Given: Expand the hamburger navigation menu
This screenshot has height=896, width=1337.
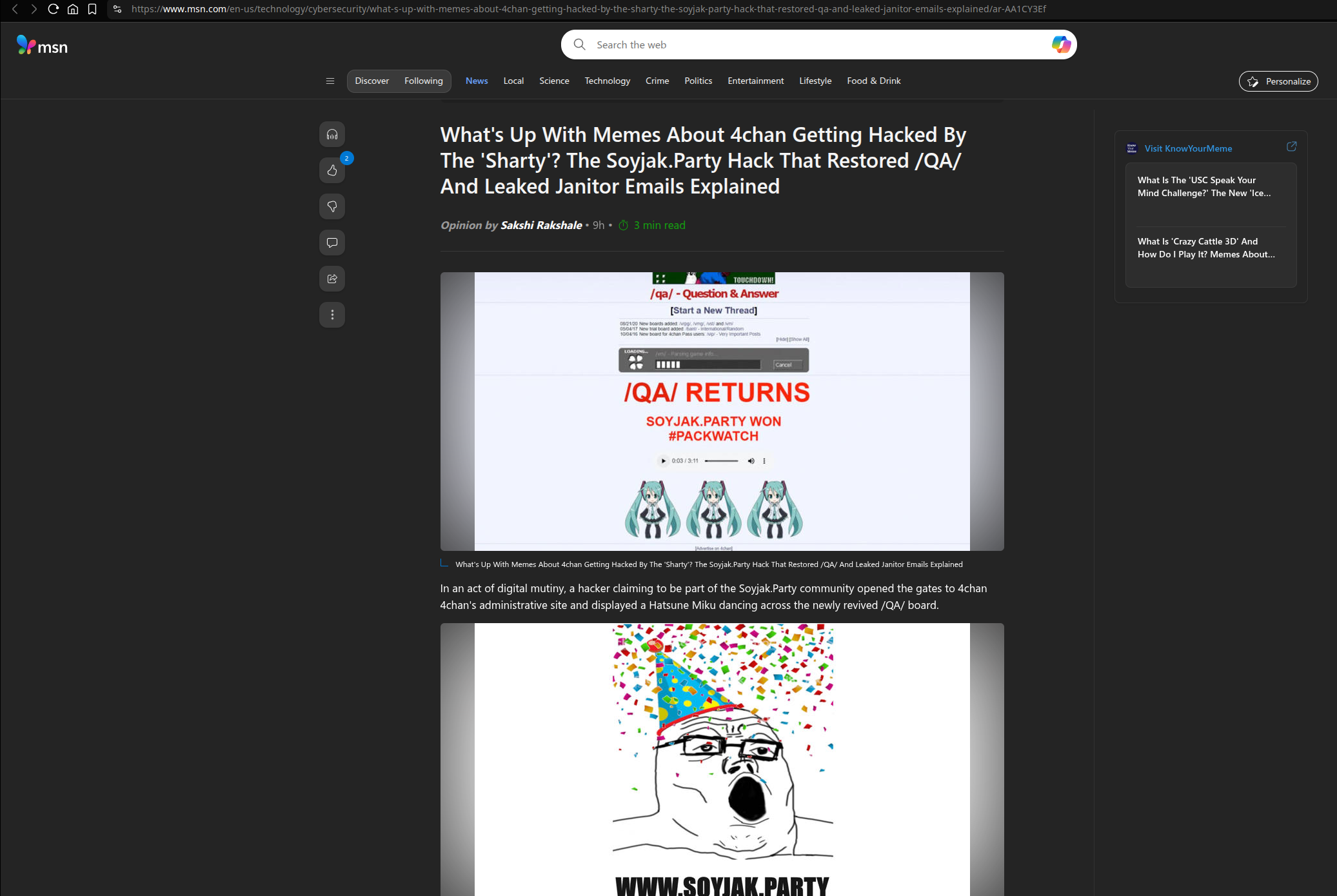Looking at the screenshot, I should [330, 81].
